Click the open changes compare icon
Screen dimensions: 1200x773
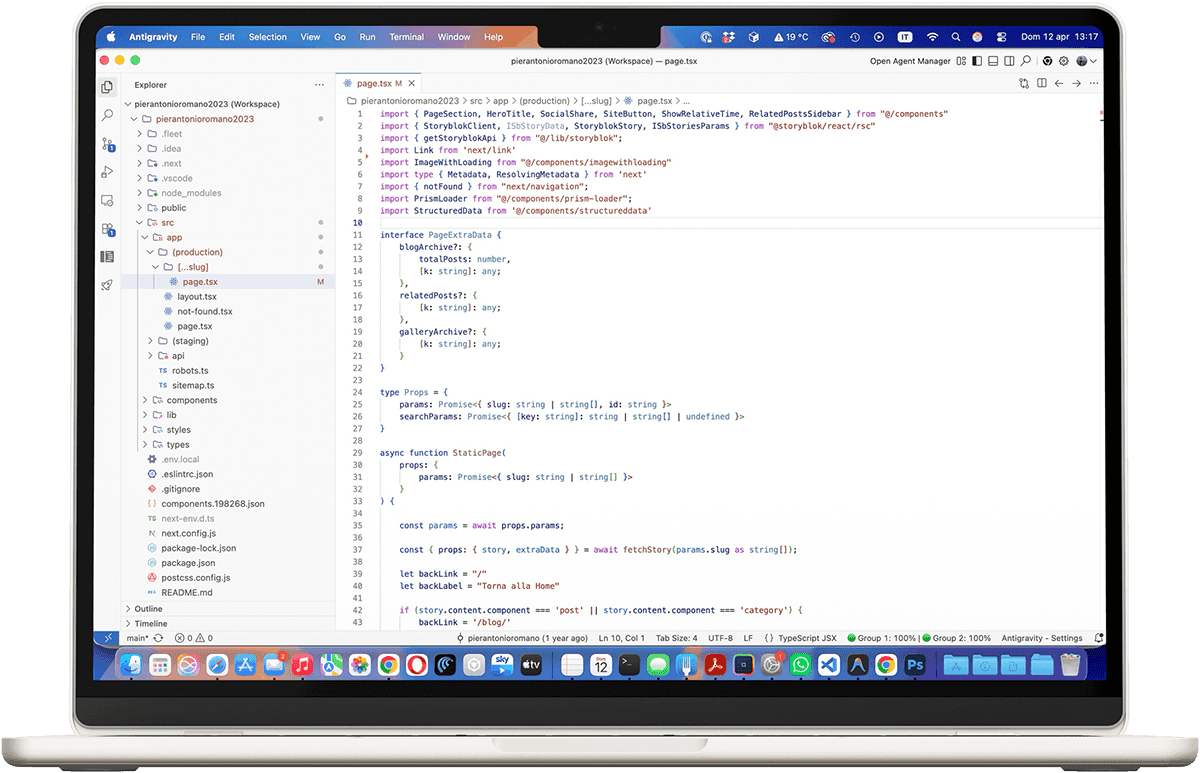(1023, 84)
